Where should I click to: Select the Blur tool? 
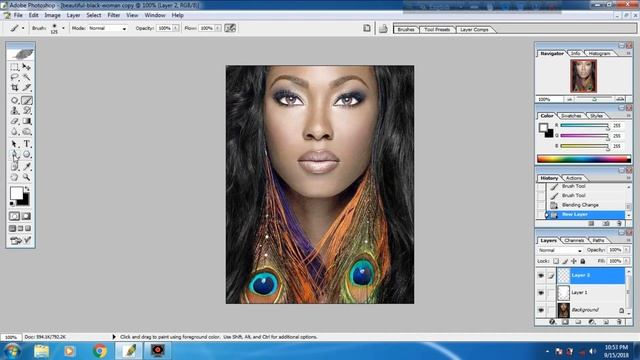14,132
